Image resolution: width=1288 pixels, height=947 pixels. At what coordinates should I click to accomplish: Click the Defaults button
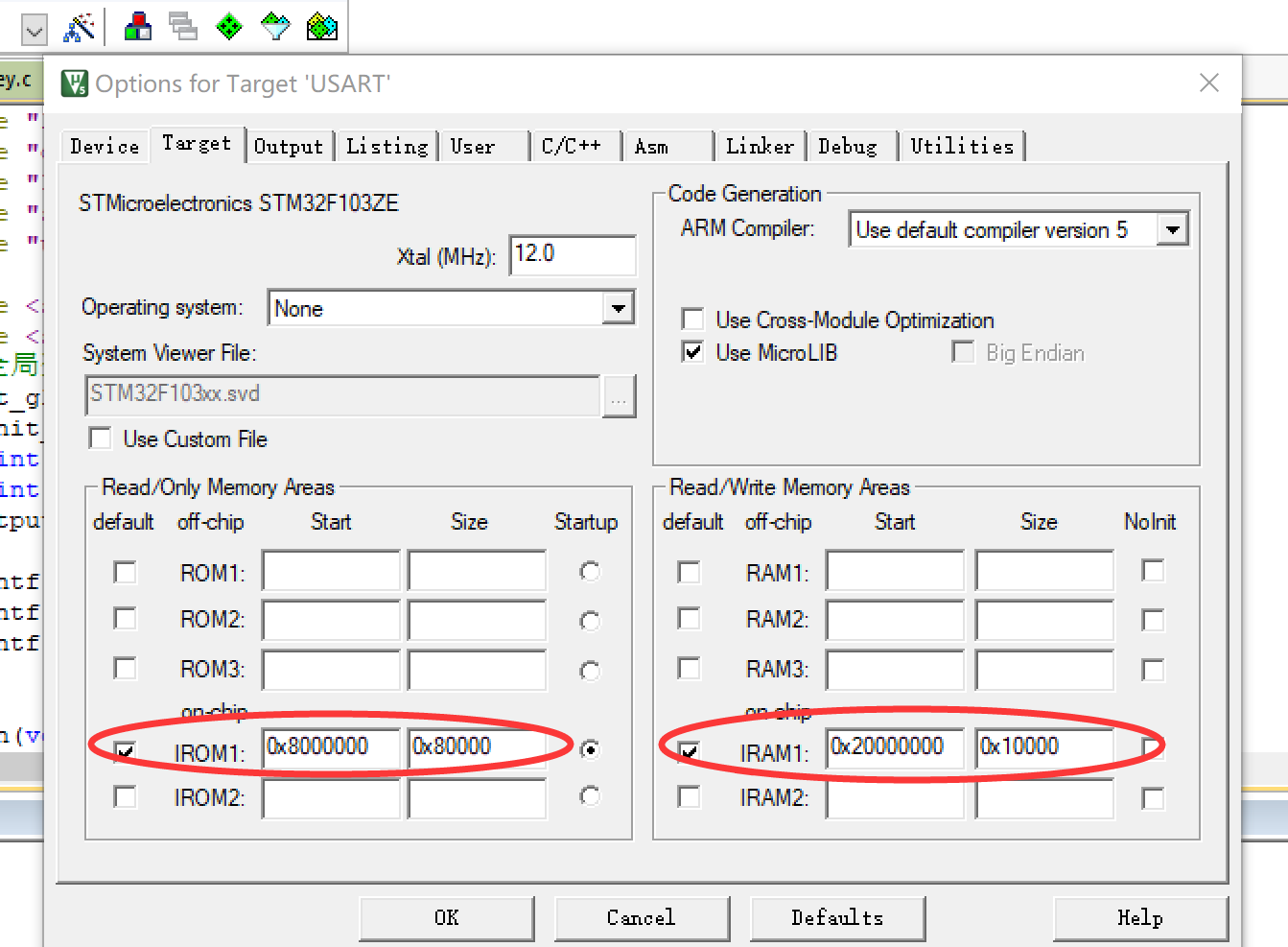[x=837, y=918]
